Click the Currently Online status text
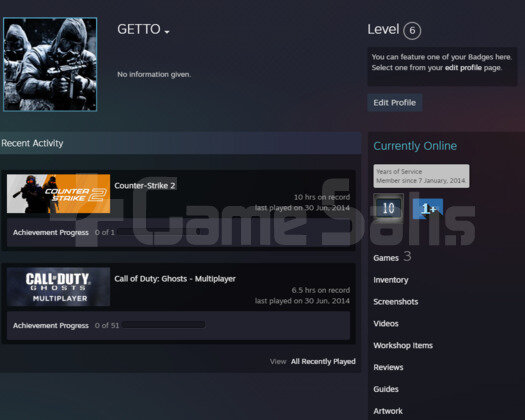This screenshot has width=525, height=420. [415, 146]
